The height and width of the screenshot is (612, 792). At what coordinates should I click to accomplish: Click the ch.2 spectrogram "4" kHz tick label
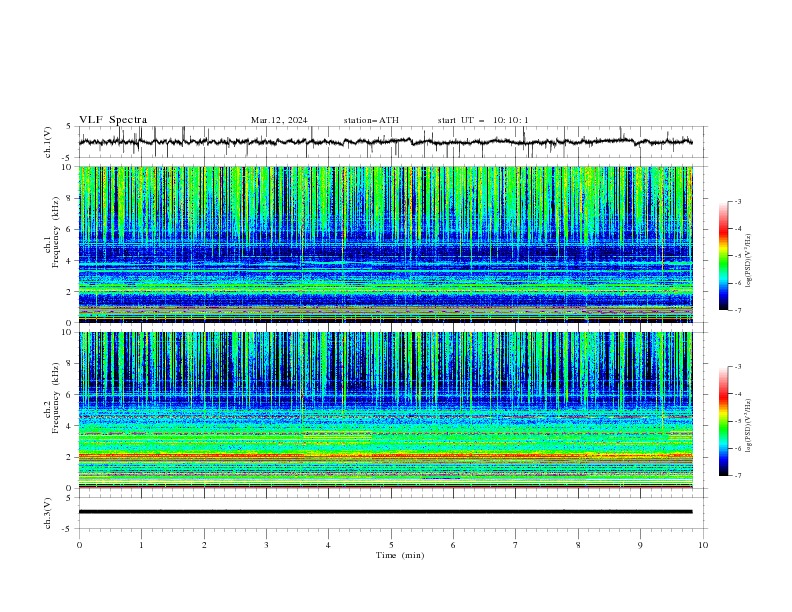71,426
